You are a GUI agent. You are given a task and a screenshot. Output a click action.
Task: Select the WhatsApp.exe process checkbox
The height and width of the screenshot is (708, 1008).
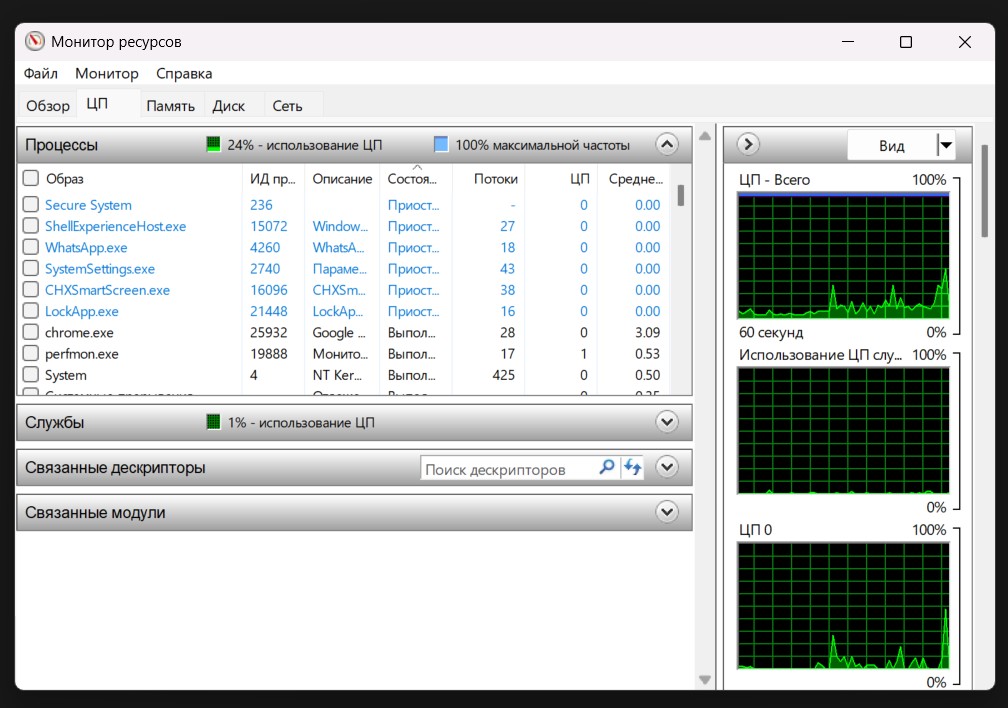click(x=31, y=247)
